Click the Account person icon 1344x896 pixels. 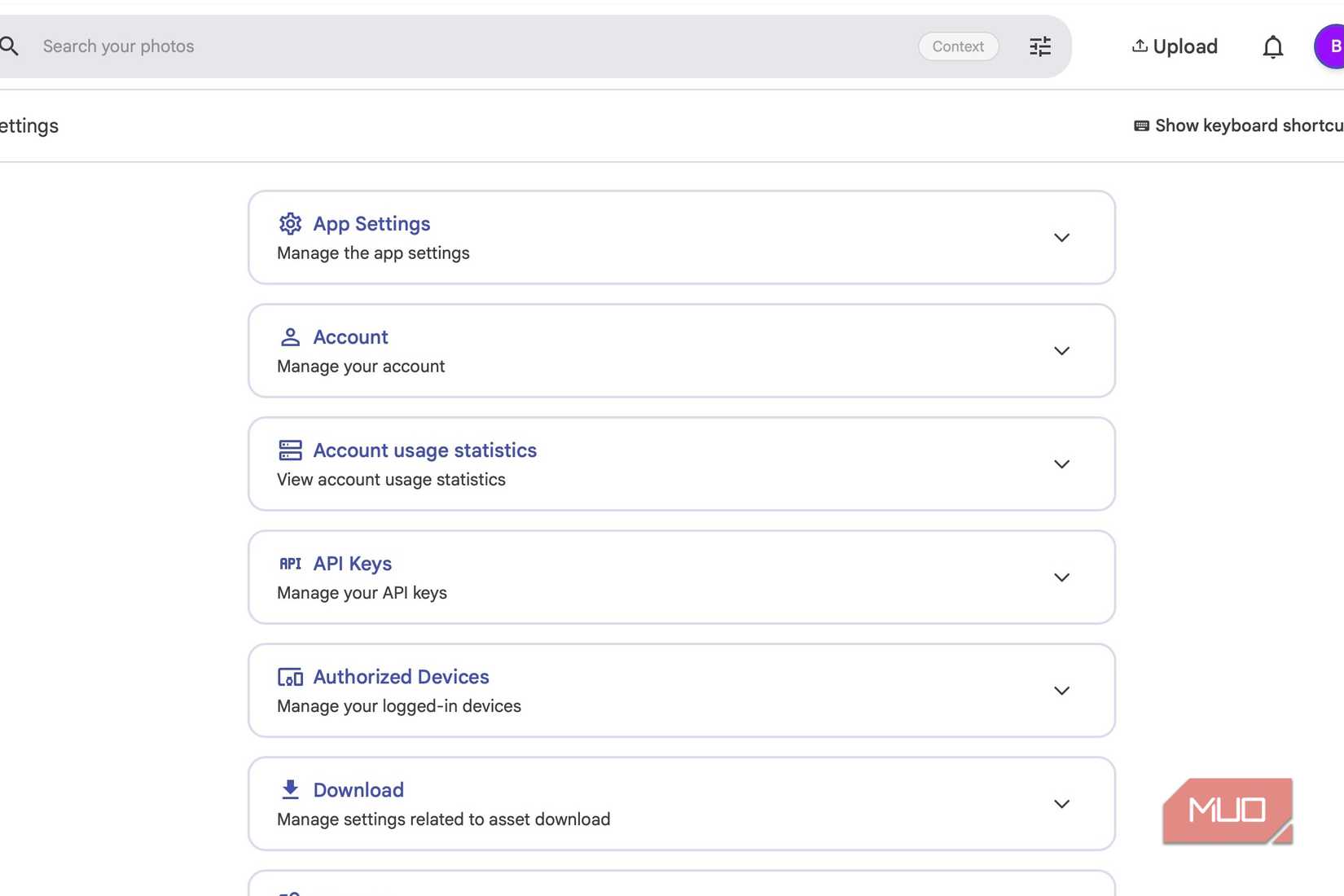pyautogui.click(x=290, y=336)
